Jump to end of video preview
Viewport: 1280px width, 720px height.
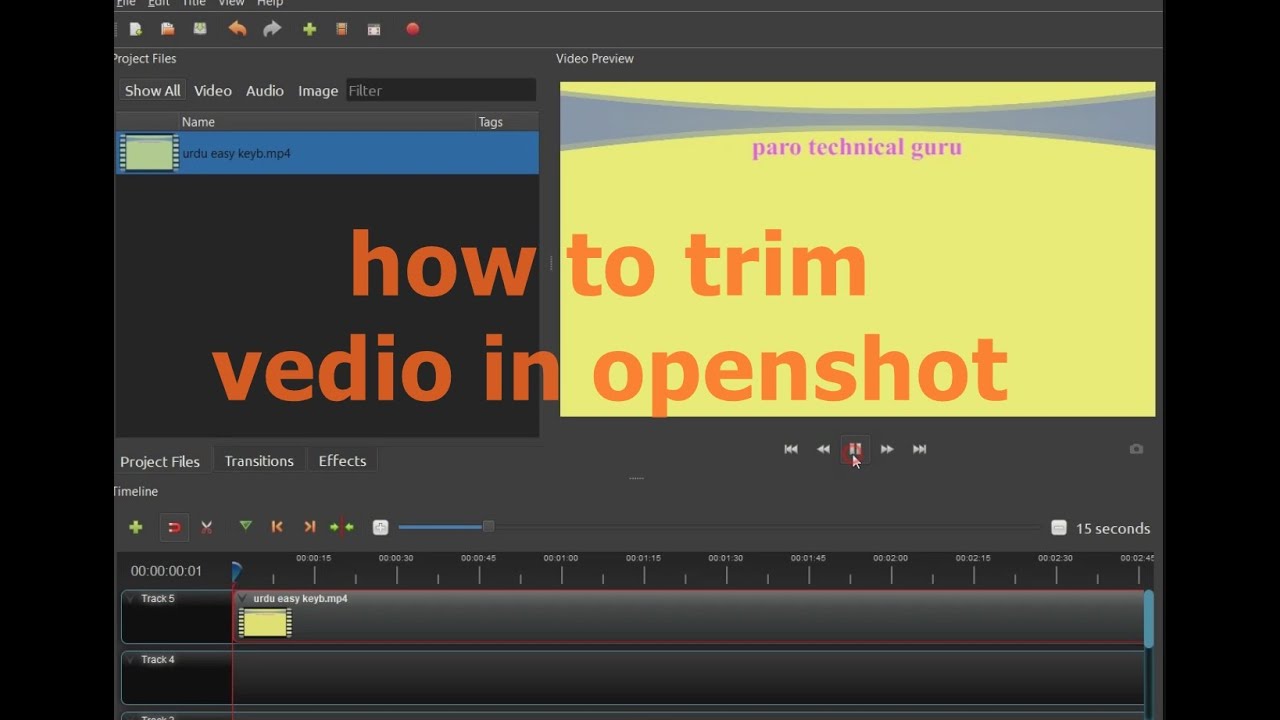point(919,449)
